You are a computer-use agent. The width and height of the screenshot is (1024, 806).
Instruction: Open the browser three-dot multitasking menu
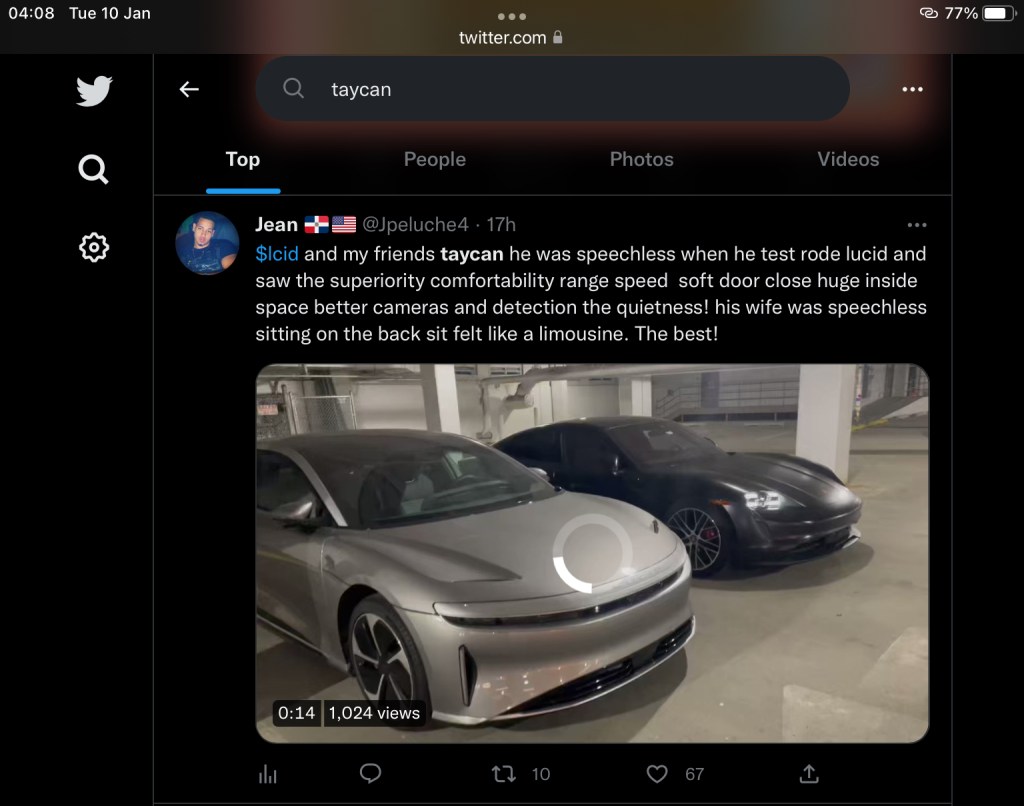tap(511, 16)
